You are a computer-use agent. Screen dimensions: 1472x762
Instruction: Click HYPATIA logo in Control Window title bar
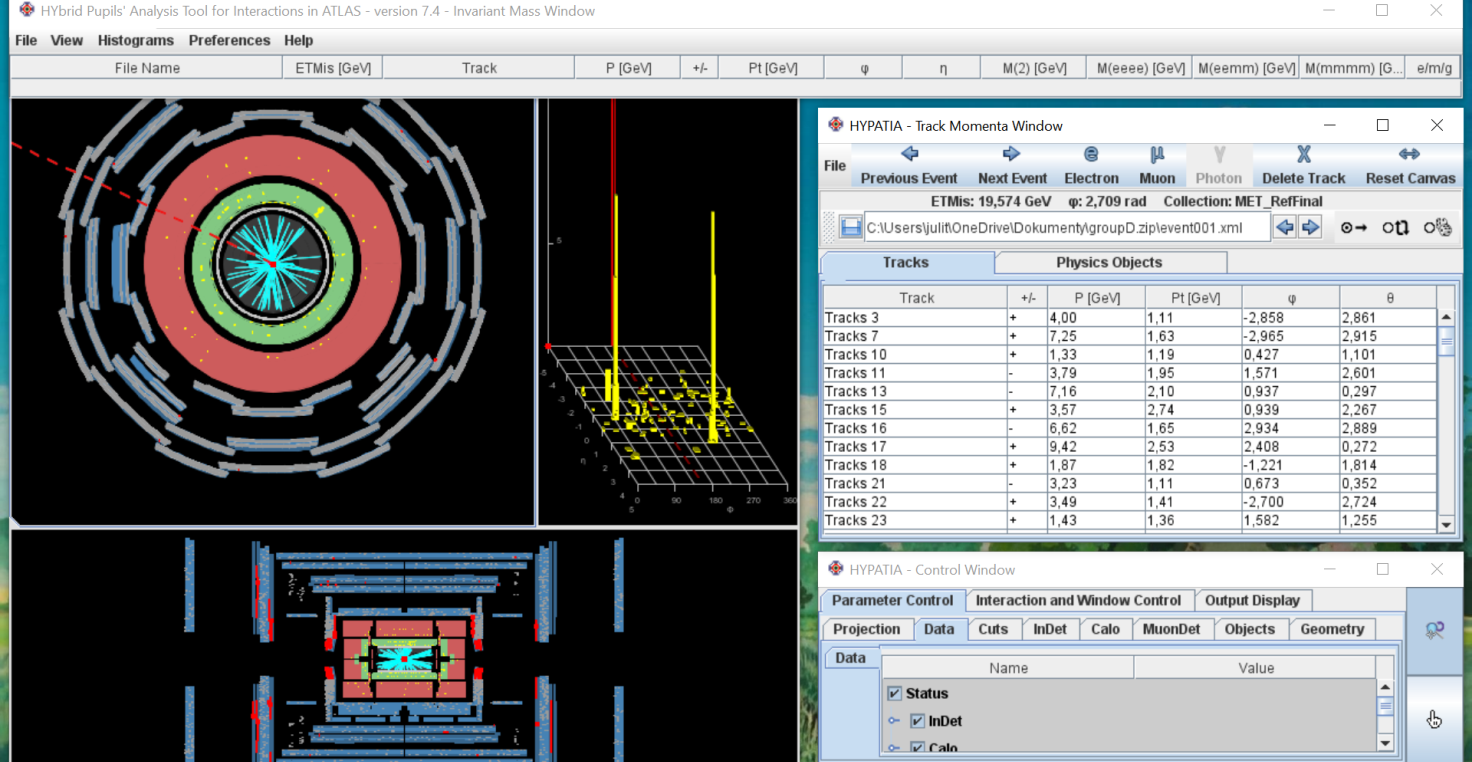tap(836, 569)
